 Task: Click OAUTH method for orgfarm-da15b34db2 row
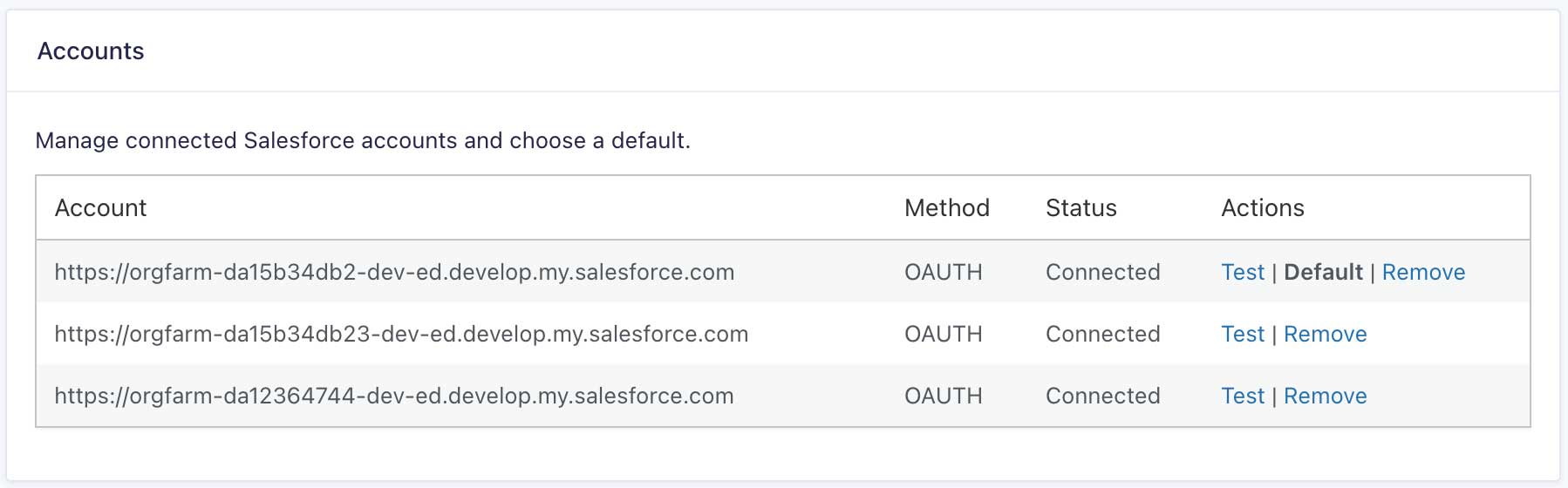pos(943,273)
